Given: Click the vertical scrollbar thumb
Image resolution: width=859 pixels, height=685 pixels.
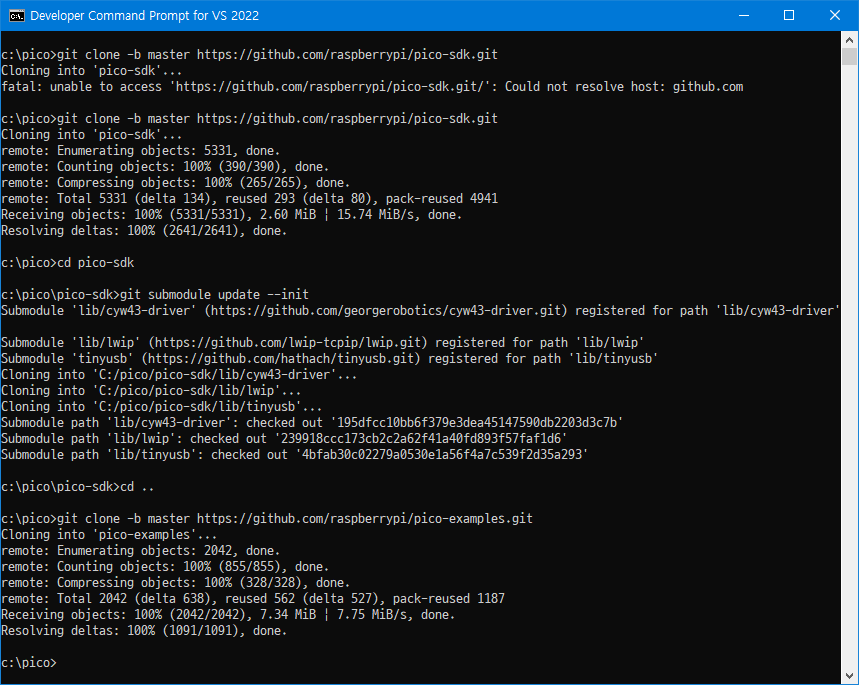Looking at the screenshot, I should (x=849, y=56).
